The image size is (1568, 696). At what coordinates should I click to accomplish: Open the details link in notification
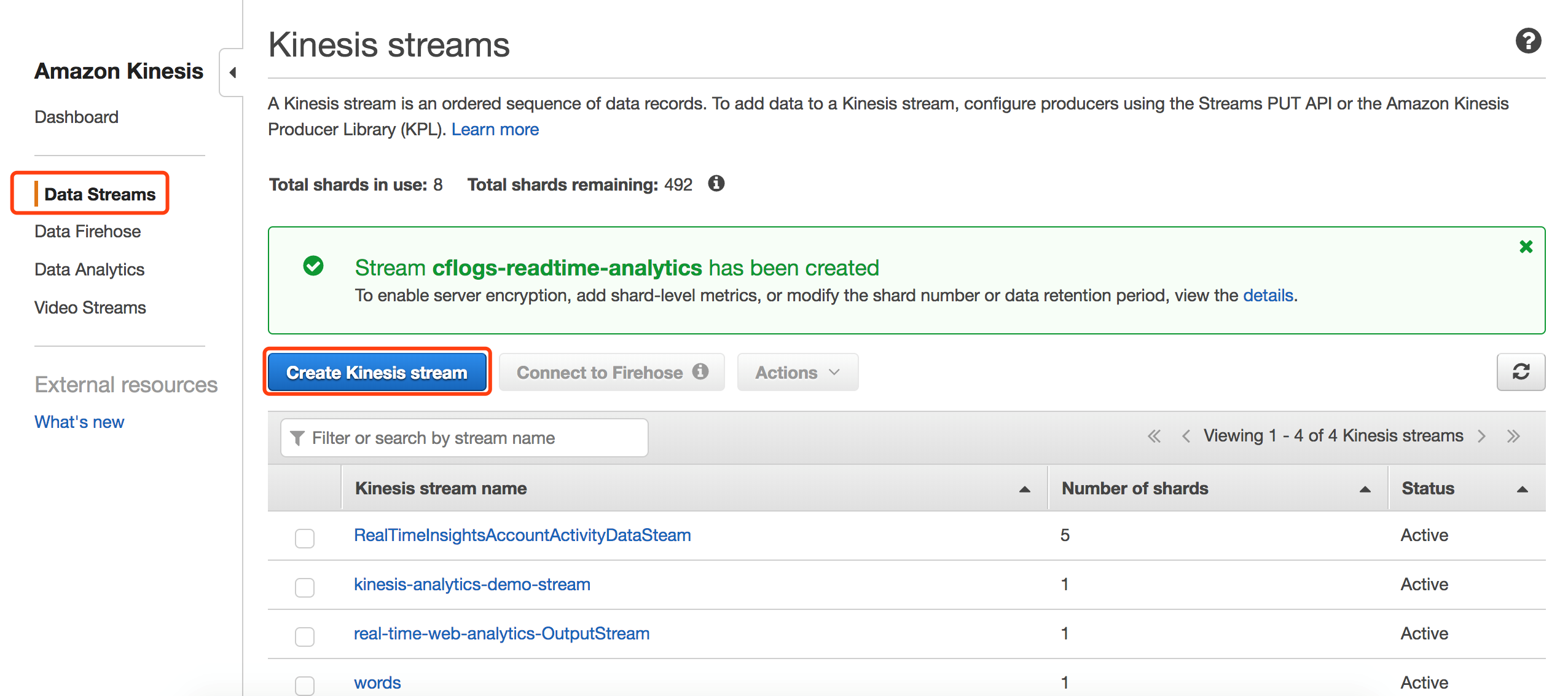1268,296
